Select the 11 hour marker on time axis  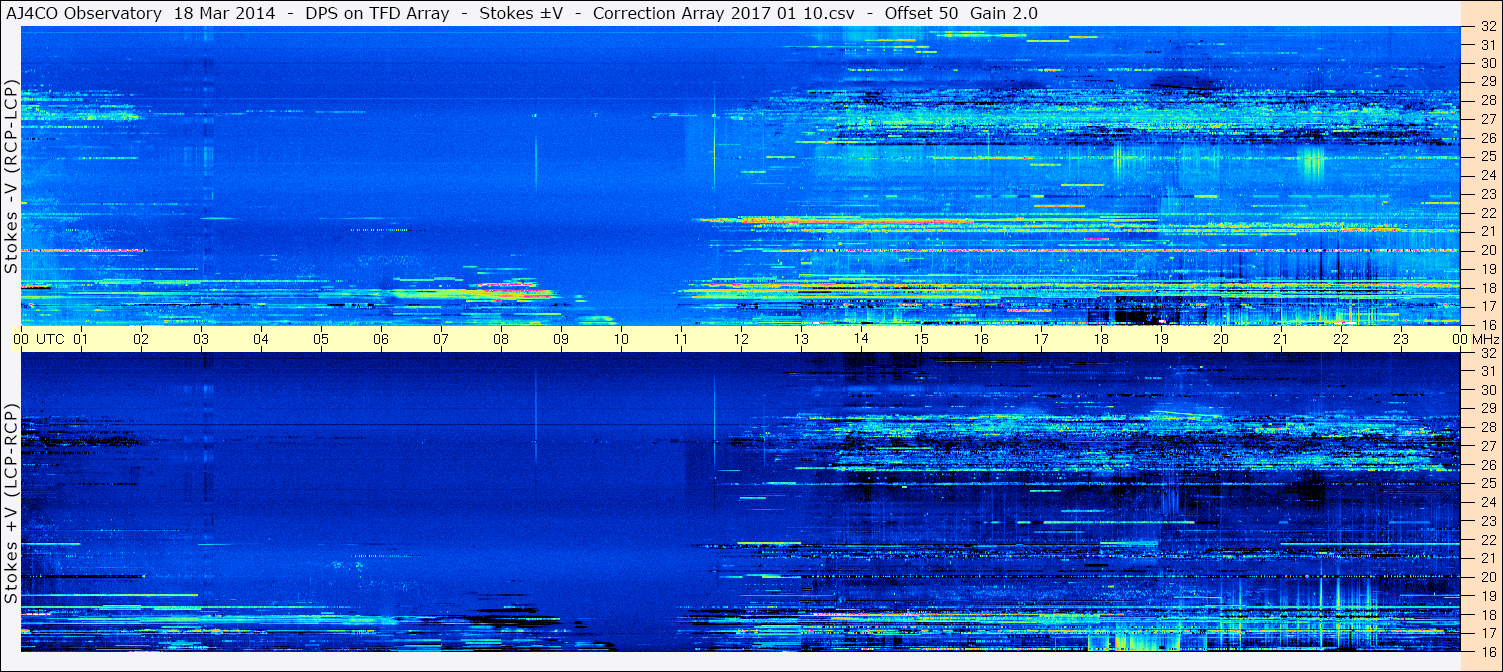coord(681,339)
